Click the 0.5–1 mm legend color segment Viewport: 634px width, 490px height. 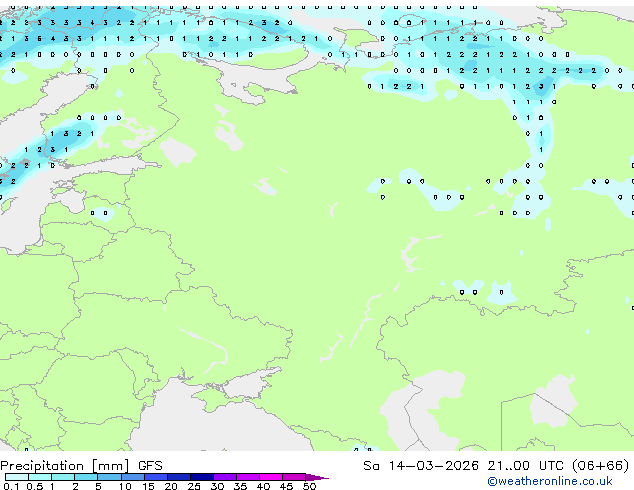40,477
